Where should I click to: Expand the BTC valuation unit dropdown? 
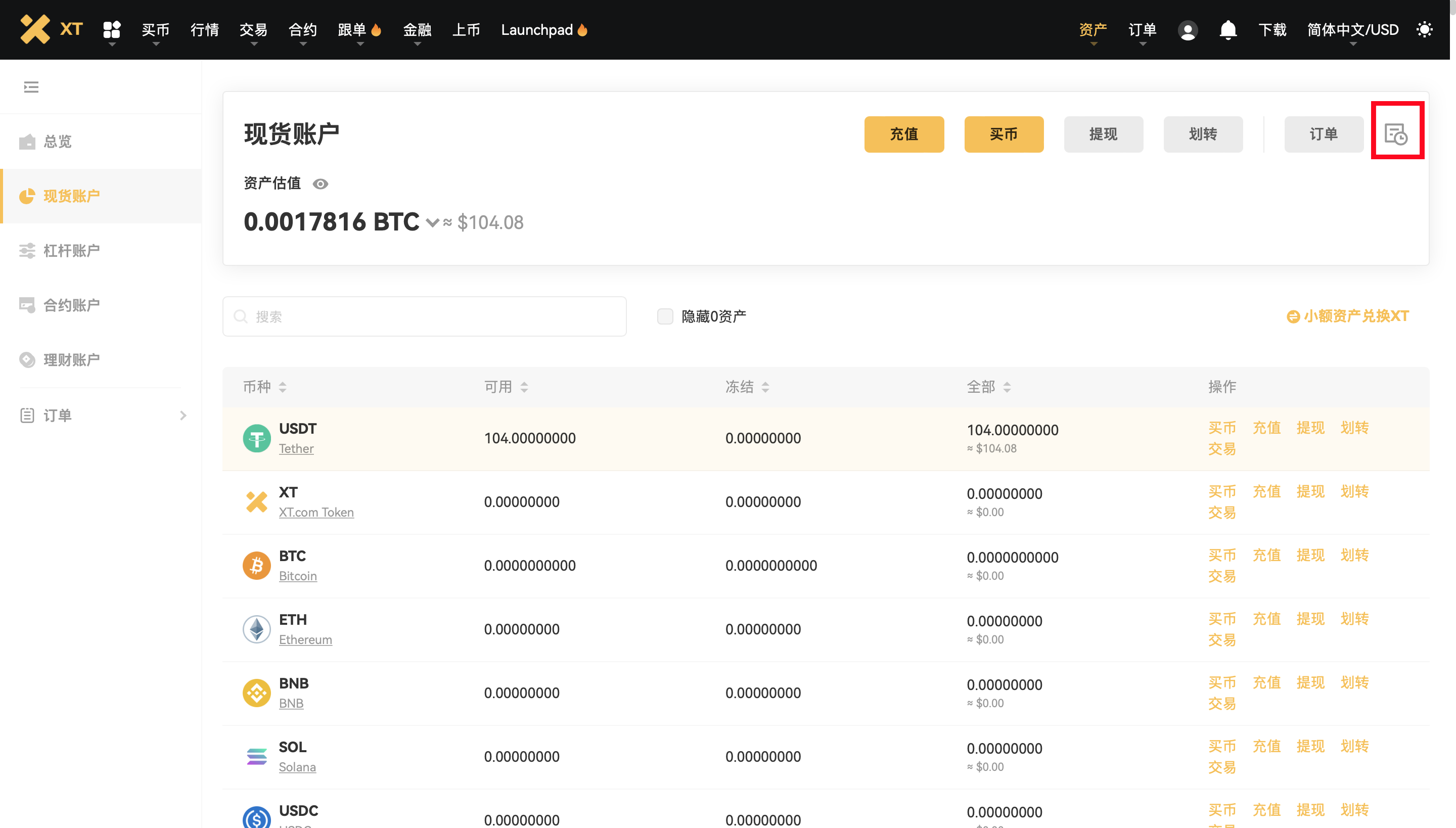[x=432, y=222]
